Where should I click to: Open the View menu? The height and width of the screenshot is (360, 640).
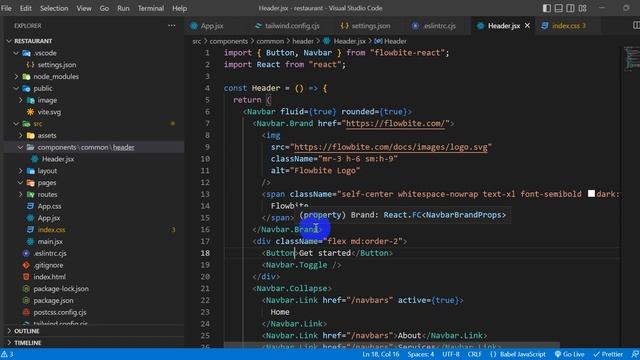(84, 8)
